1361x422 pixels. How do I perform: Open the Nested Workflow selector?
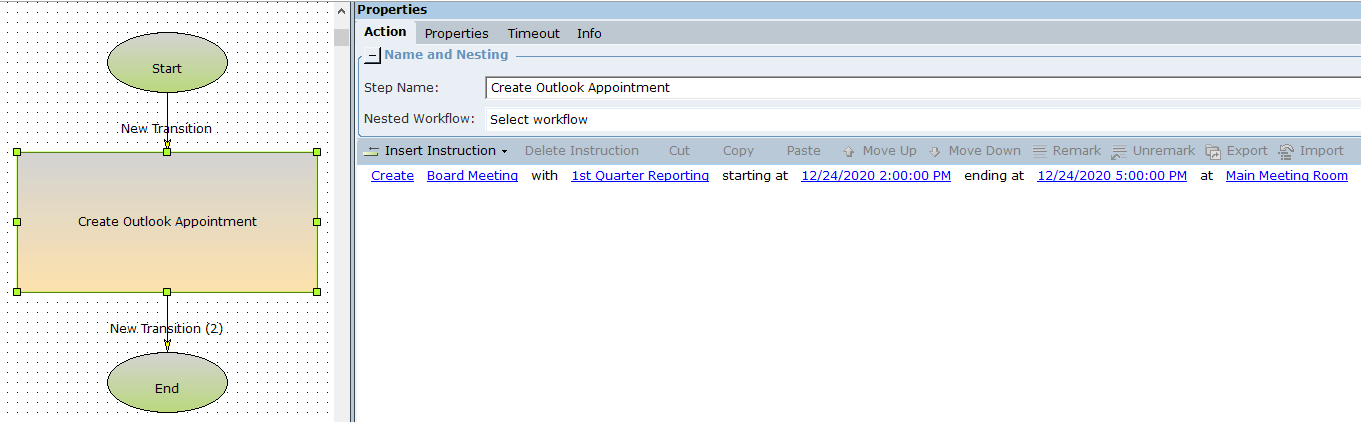tap(920, 120)
